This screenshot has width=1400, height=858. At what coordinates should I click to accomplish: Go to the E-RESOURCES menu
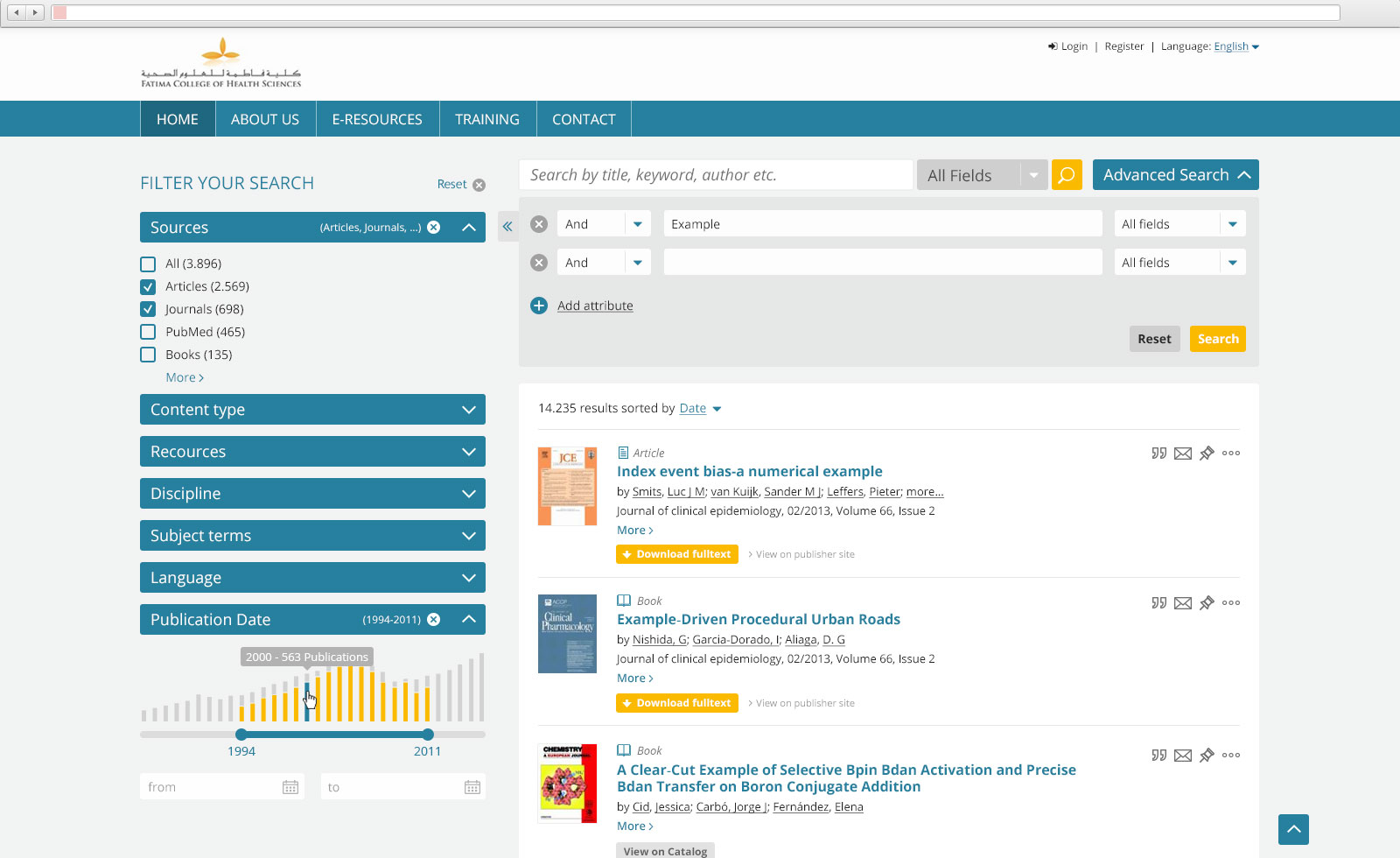[x=376, y=119]
